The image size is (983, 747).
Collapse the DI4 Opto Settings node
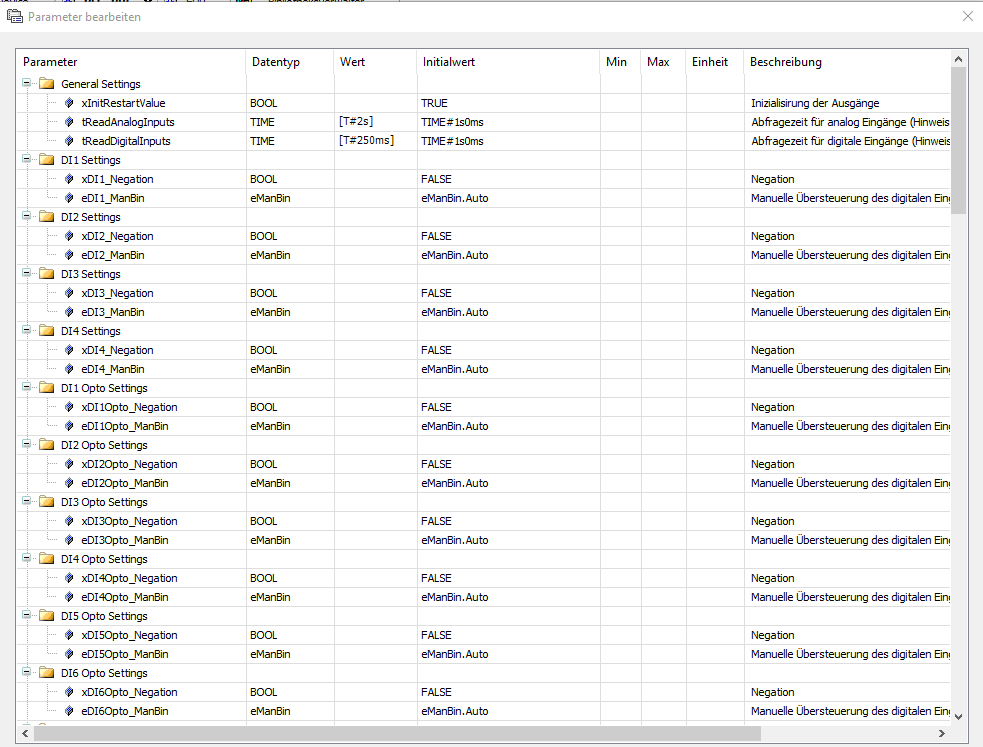click(26, 558)
